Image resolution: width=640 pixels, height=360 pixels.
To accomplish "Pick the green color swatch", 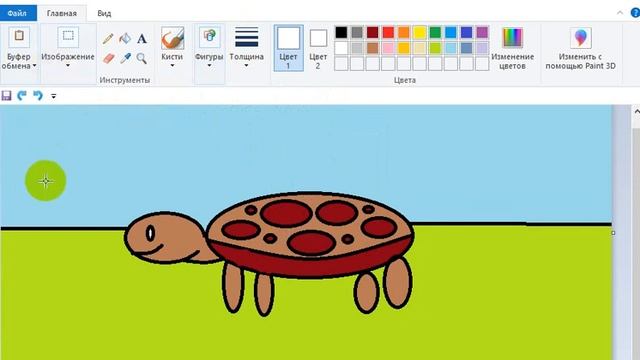I will click(435, 32).
